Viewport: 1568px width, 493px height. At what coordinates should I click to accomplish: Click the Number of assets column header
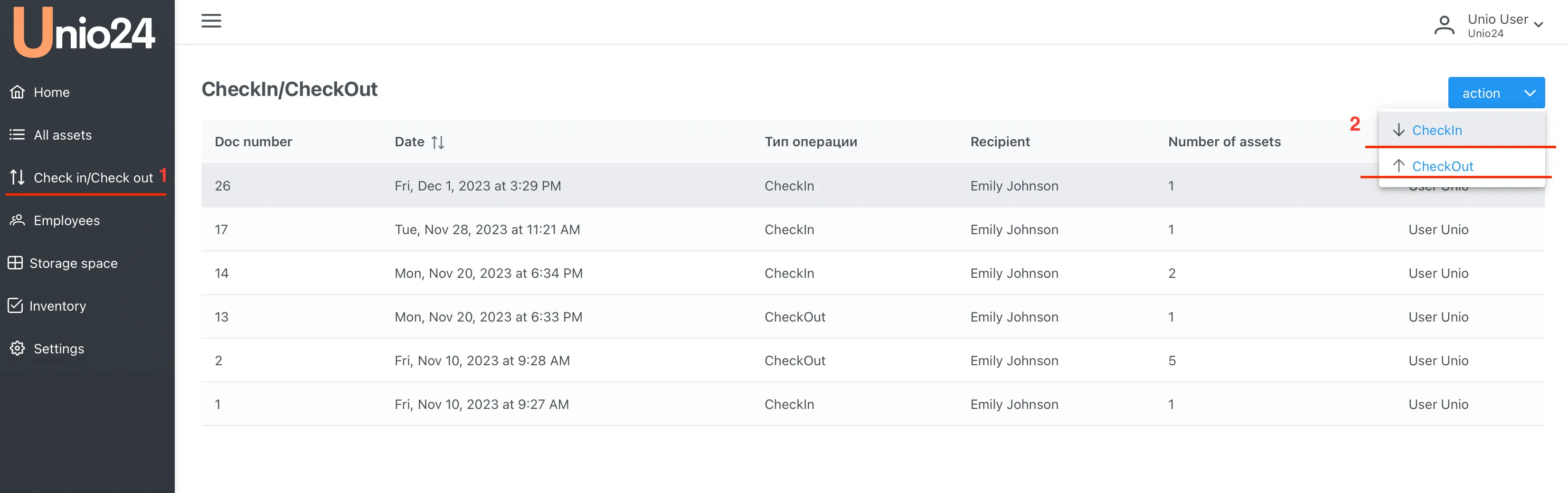coord(1224,142)
